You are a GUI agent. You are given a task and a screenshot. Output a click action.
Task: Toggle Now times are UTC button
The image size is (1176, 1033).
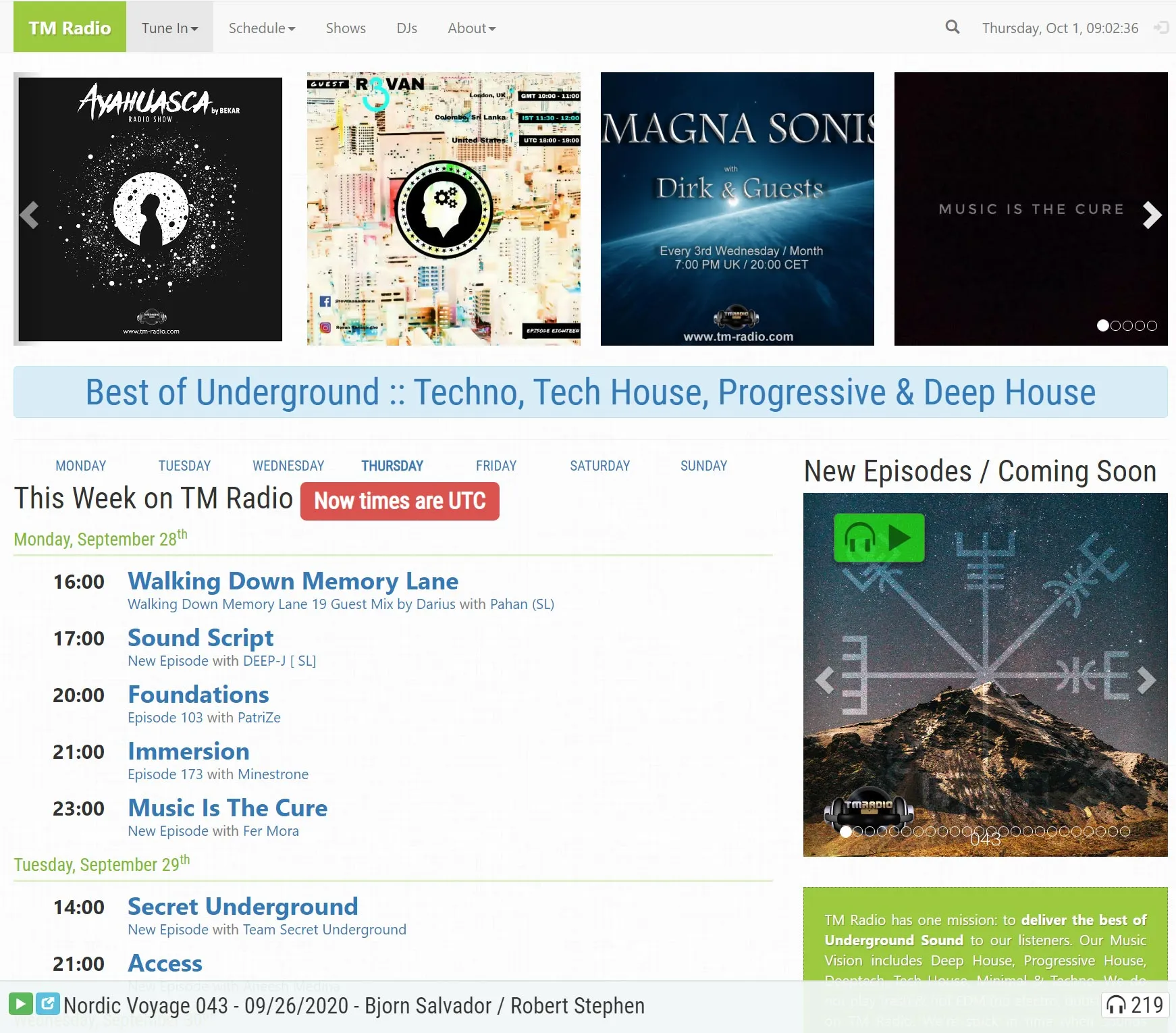point(400,501)
